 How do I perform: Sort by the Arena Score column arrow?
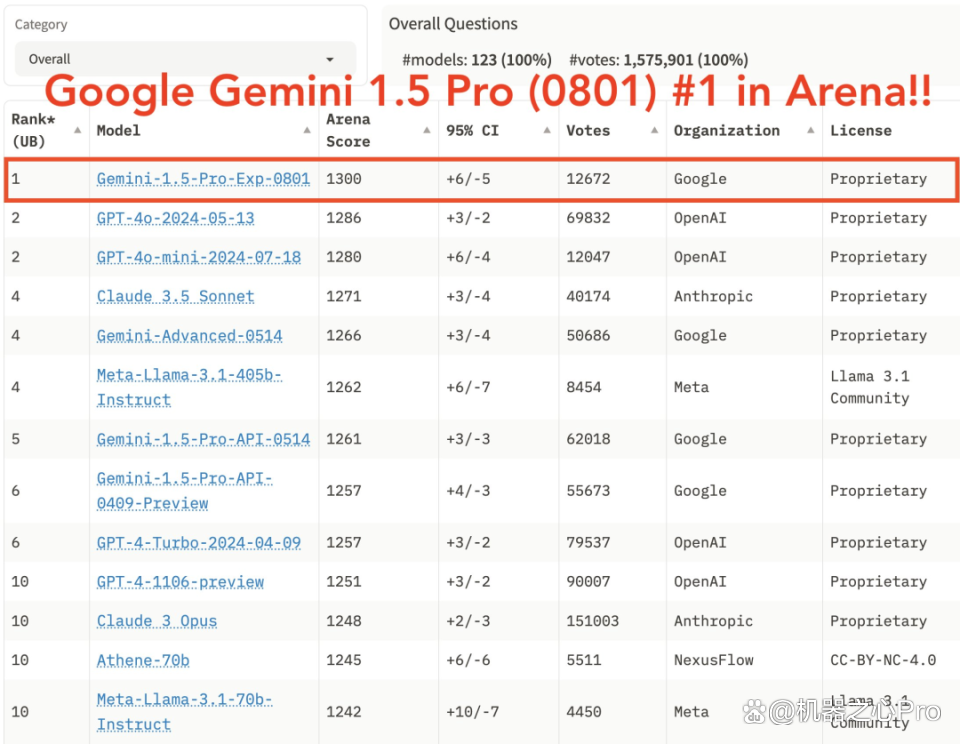click(x=427, y=130)
